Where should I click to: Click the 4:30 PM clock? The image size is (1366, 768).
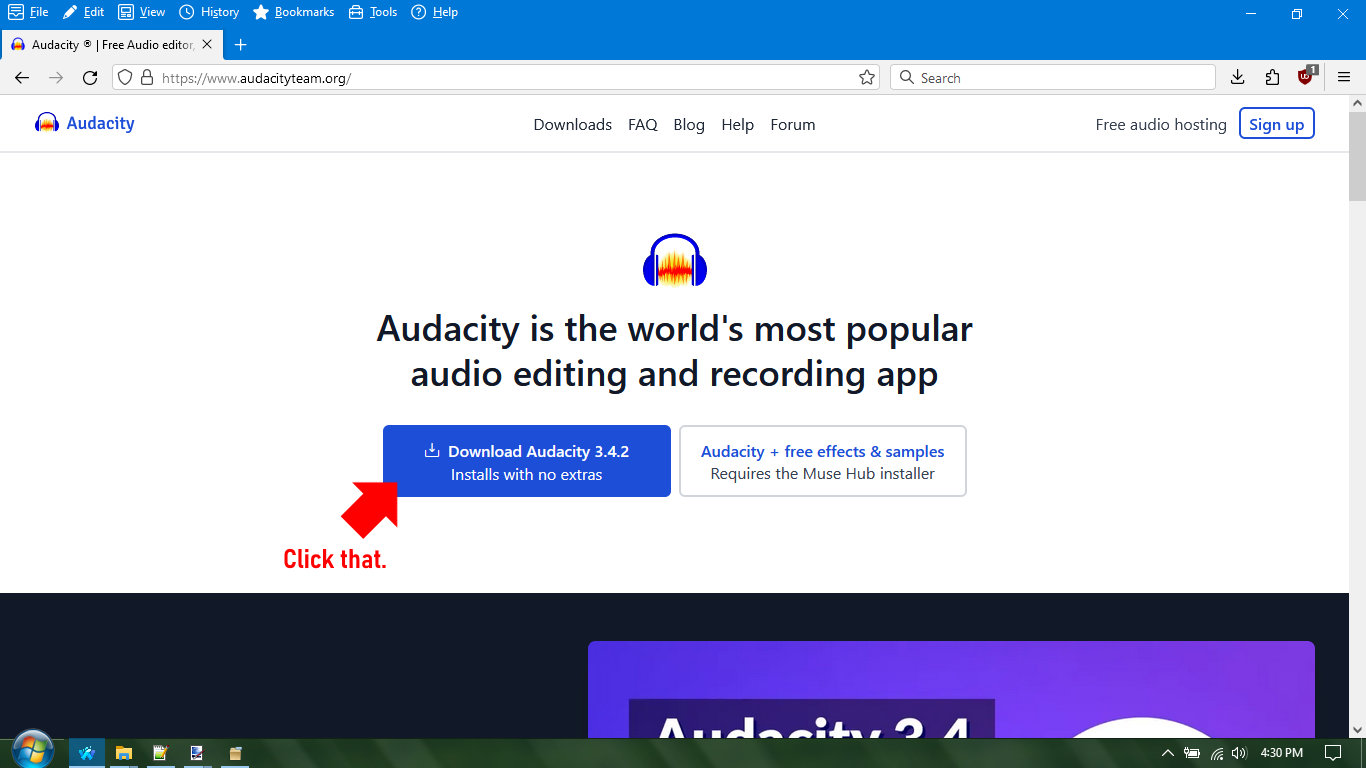tap(1281, 753)
